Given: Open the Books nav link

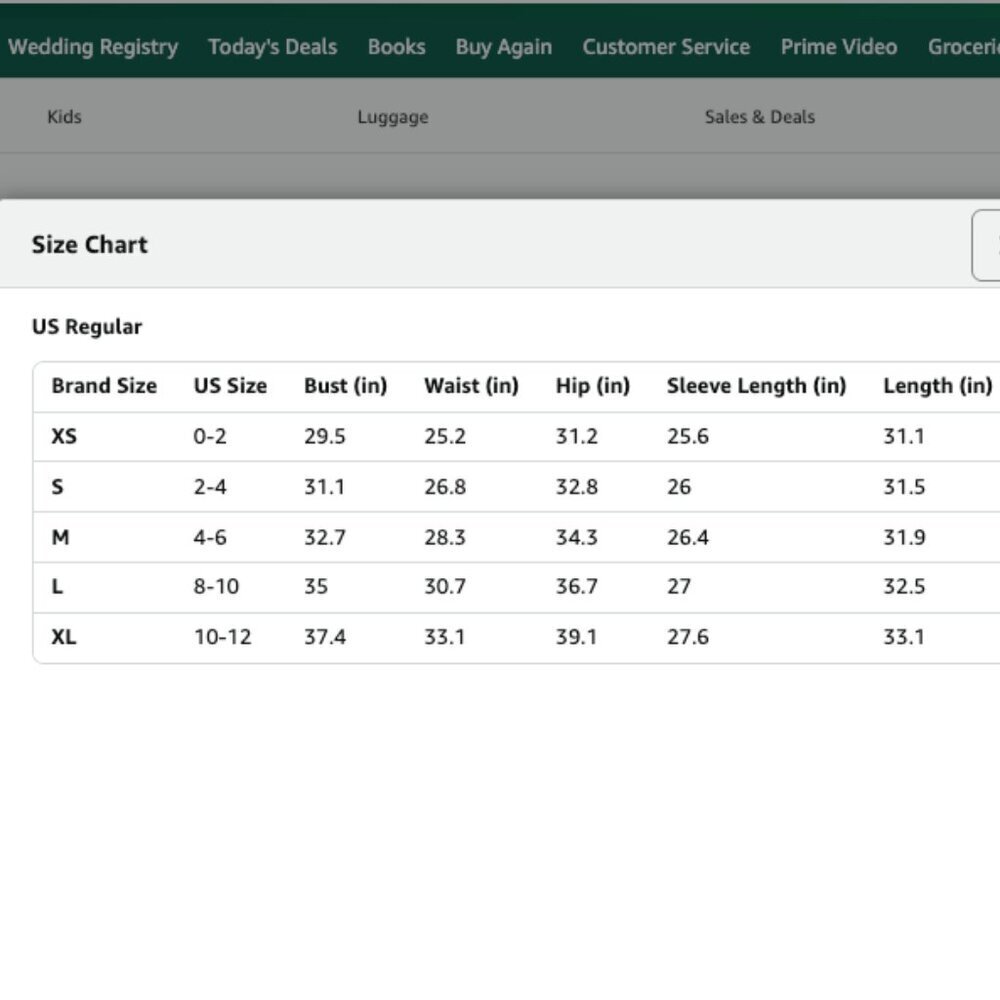Looking at the screenshot, I should pyautogui.click(x=396, y=47).
